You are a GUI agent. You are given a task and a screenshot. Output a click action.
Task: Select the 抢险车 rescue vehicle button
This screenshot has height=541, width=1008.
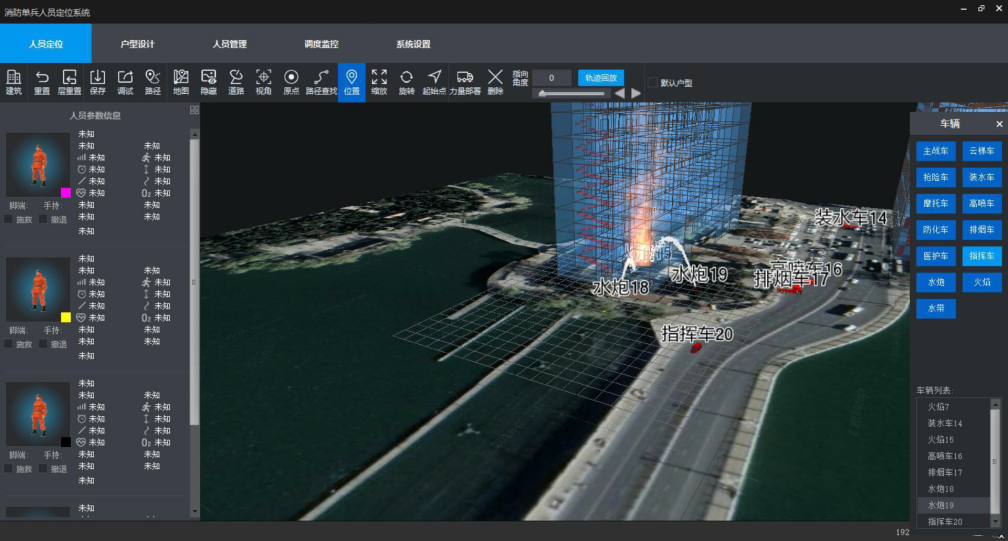pos(936,177)
